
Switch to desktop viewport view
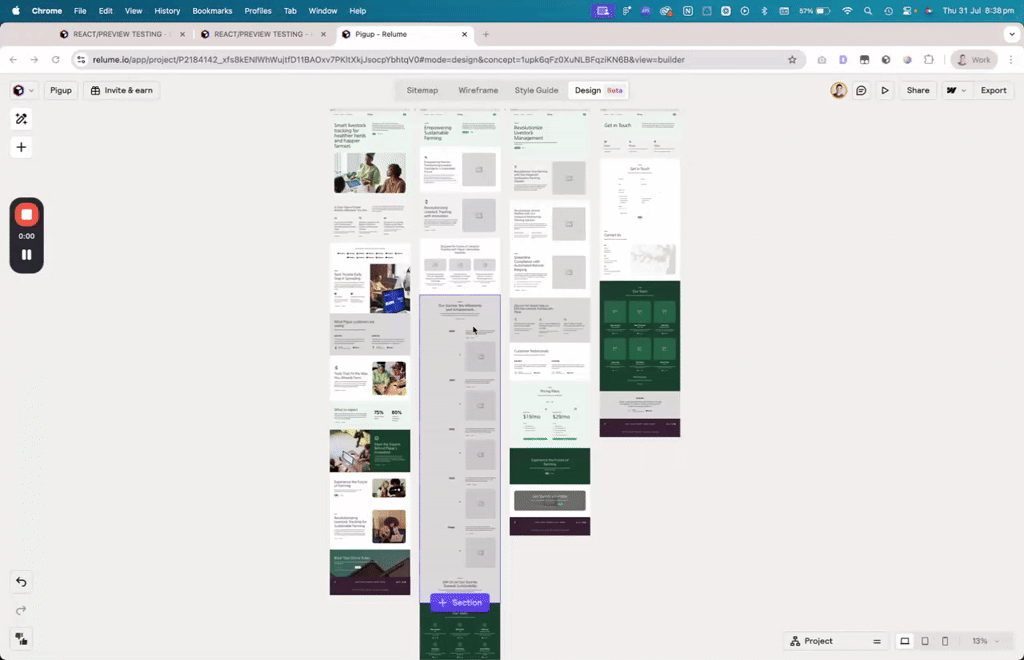point(905,641)
